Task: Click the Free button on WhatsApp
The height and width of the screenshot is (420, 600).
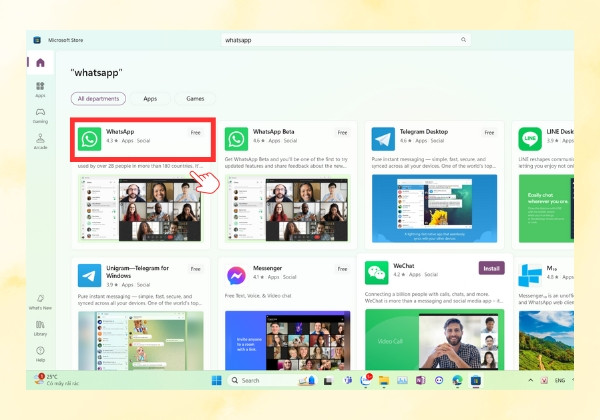Action: (x=196, y=132)
